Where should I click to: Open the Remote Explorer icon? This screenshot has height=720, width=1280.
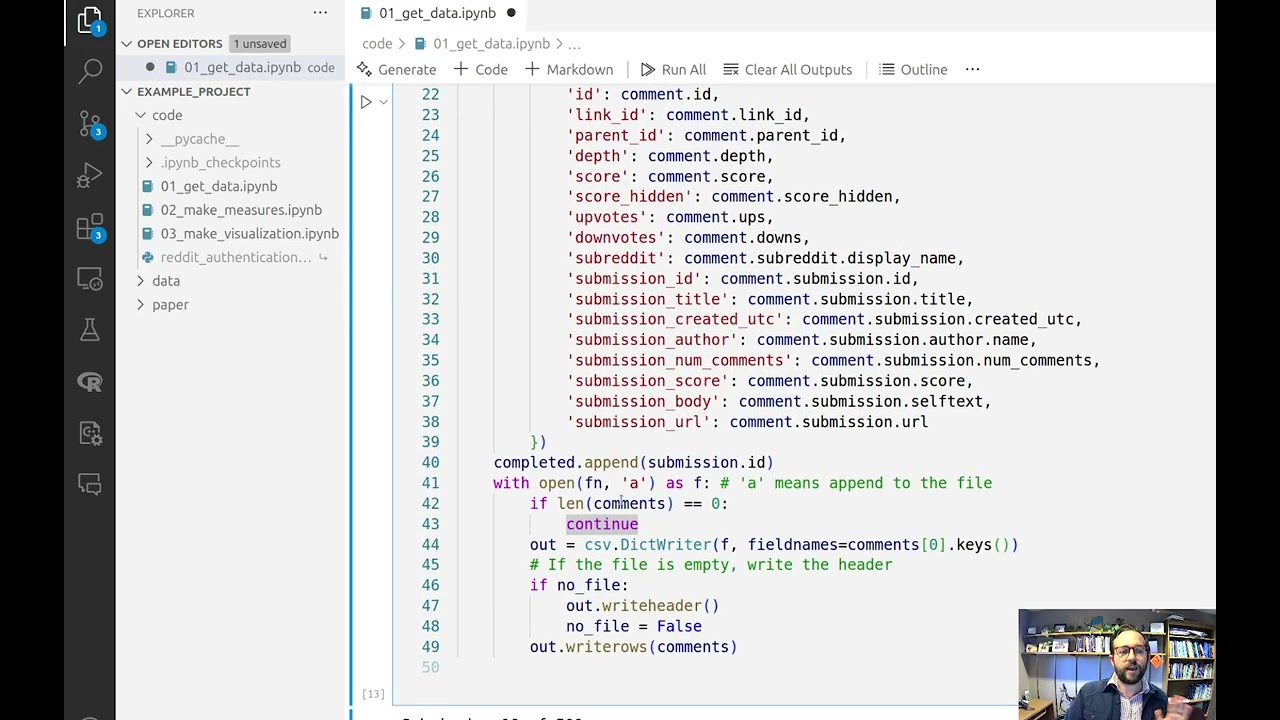pos(90,279)
